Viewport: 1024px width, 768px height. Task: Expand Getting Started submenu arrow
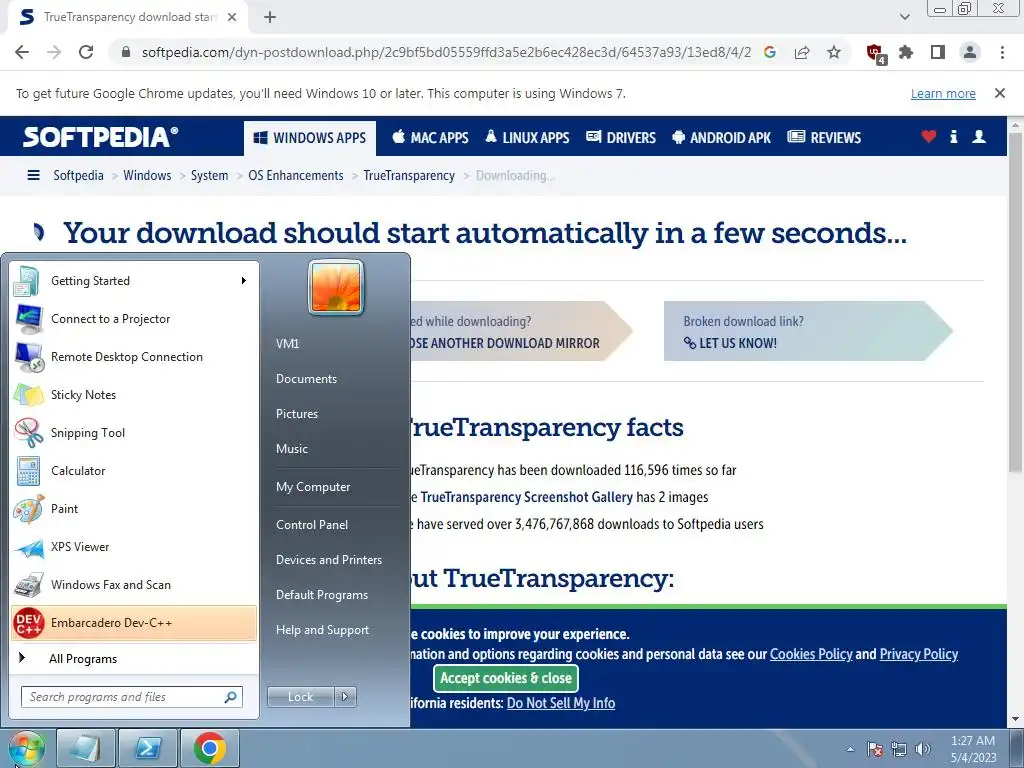pos(244,281)
